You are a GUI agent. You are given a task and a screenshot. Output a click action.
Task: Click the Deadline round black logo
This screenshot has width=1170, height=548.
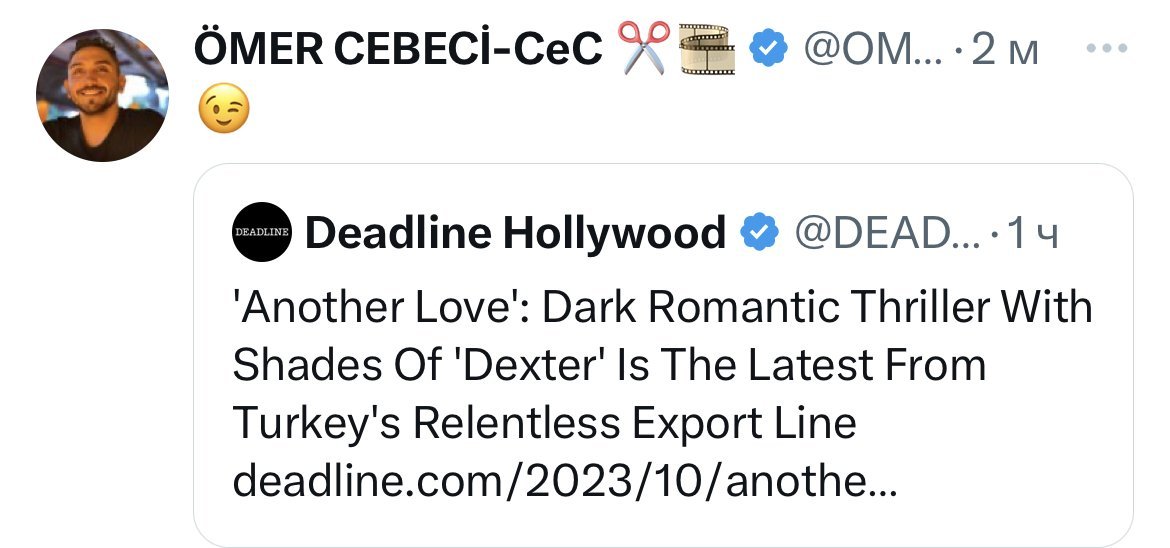[x=261, y=232]
